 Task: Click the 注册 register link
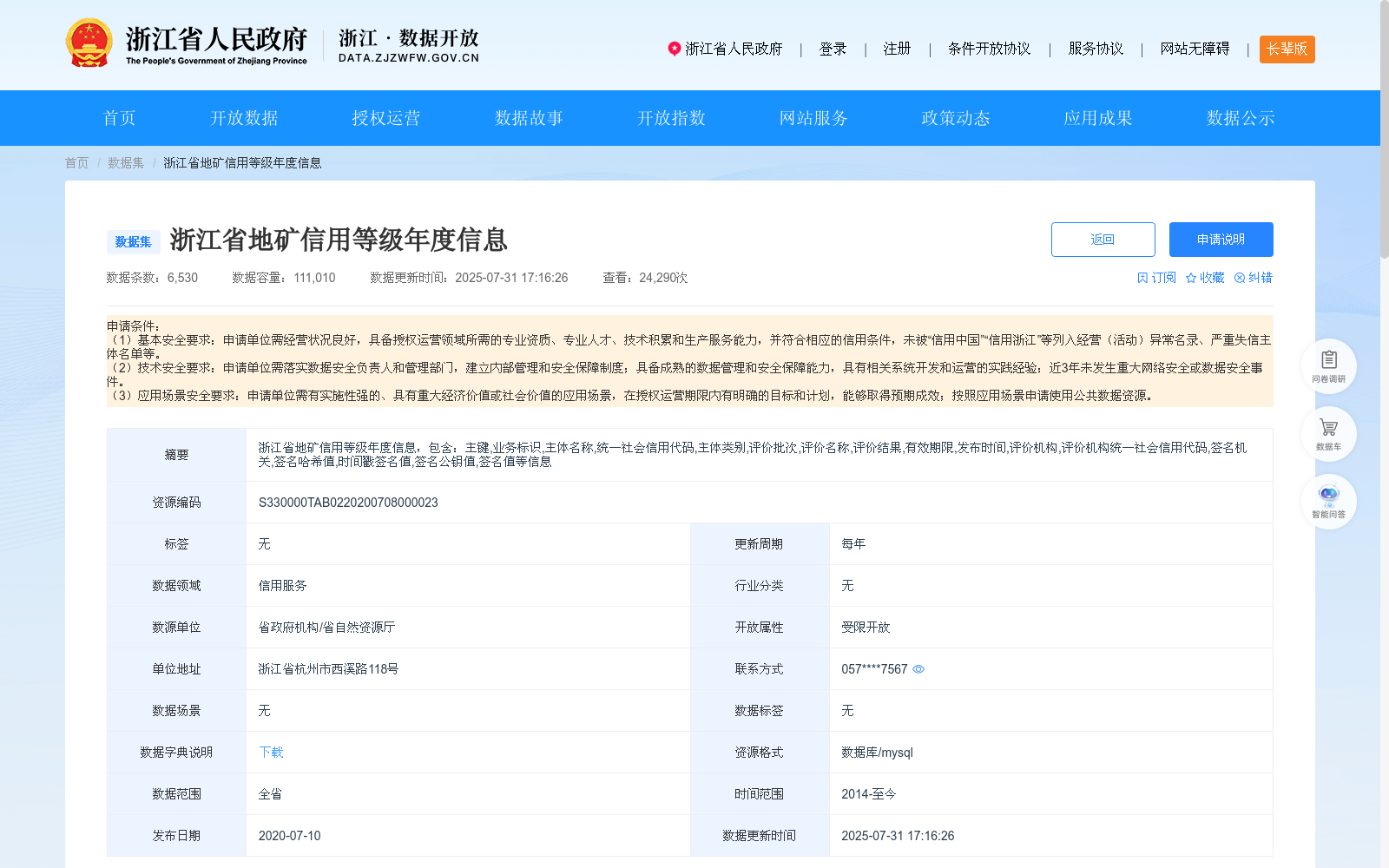[897, 49]
